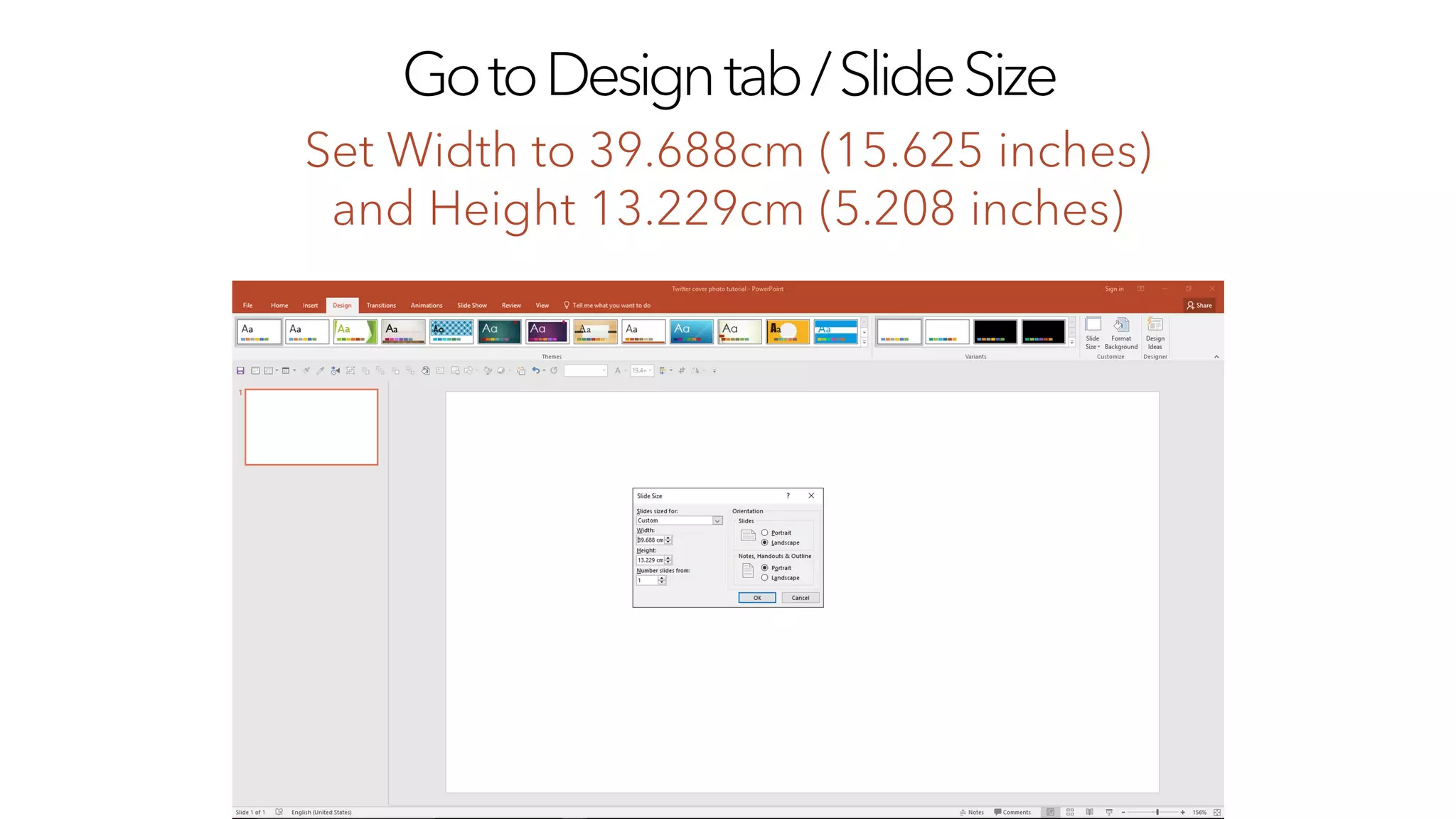Expand the Themes gallery more arrow
Viewport: 1456px width, 819px height.
(x=864, y=343)
